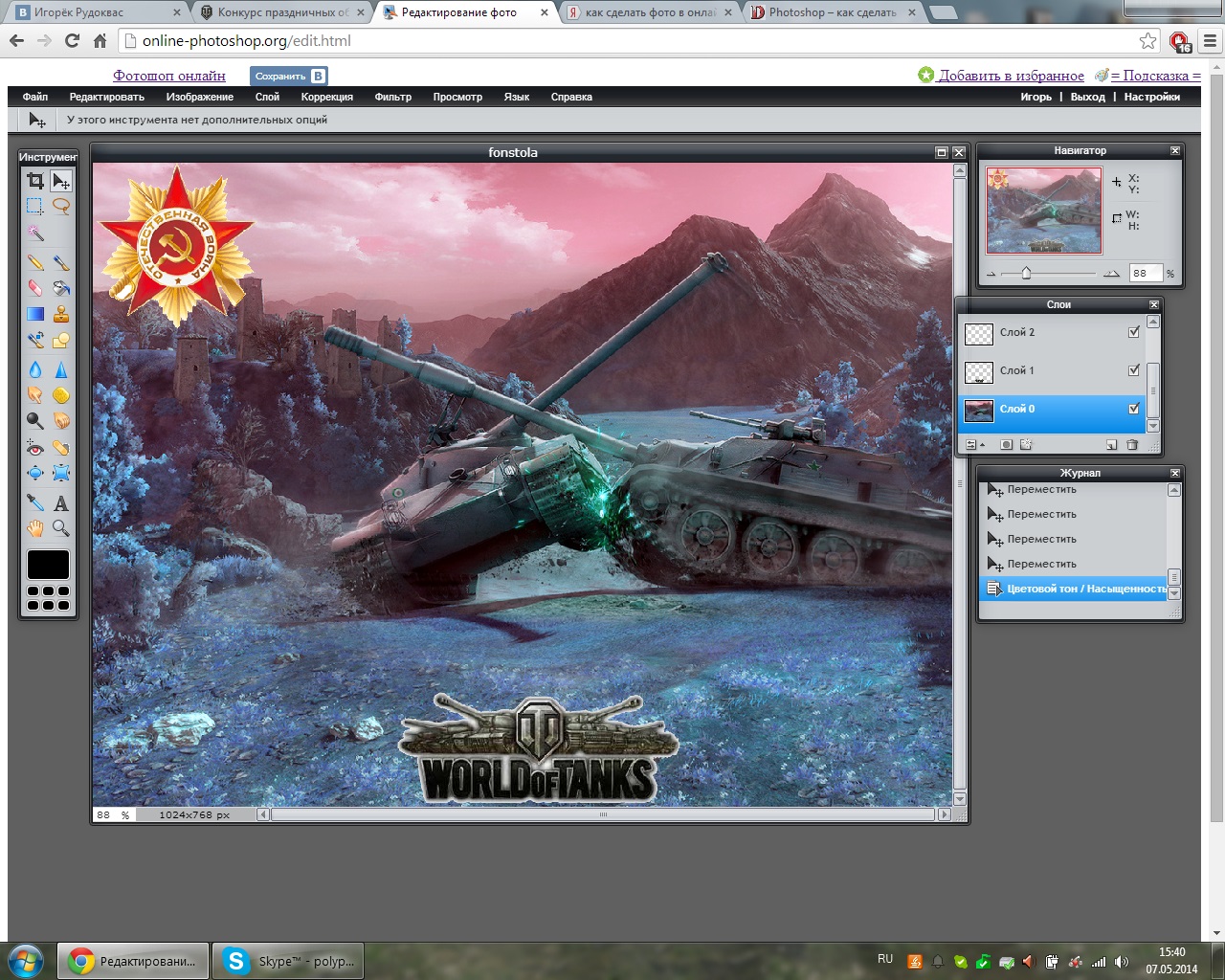
Task: Select the Blur drop tool
Action: click(x=35, y=368)
